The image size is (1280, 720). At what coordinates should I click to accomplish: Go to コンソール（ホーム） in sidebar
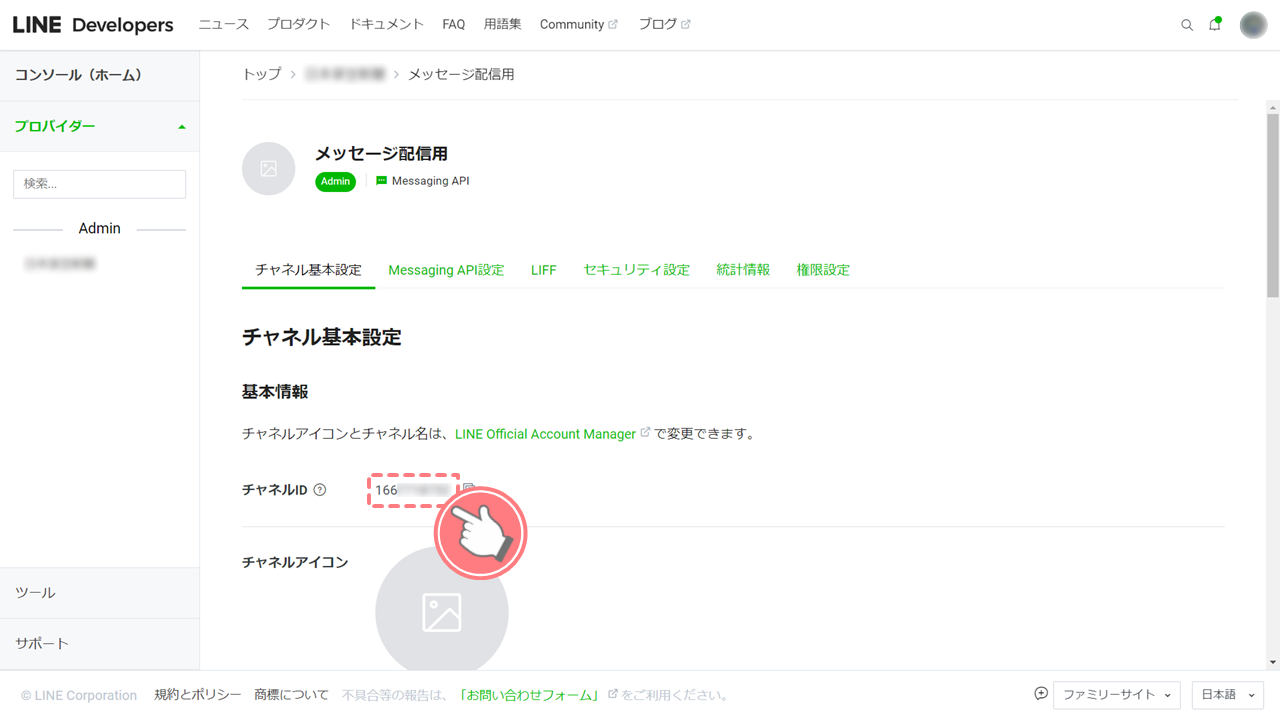pyautogui.click(x=100, y=75)
